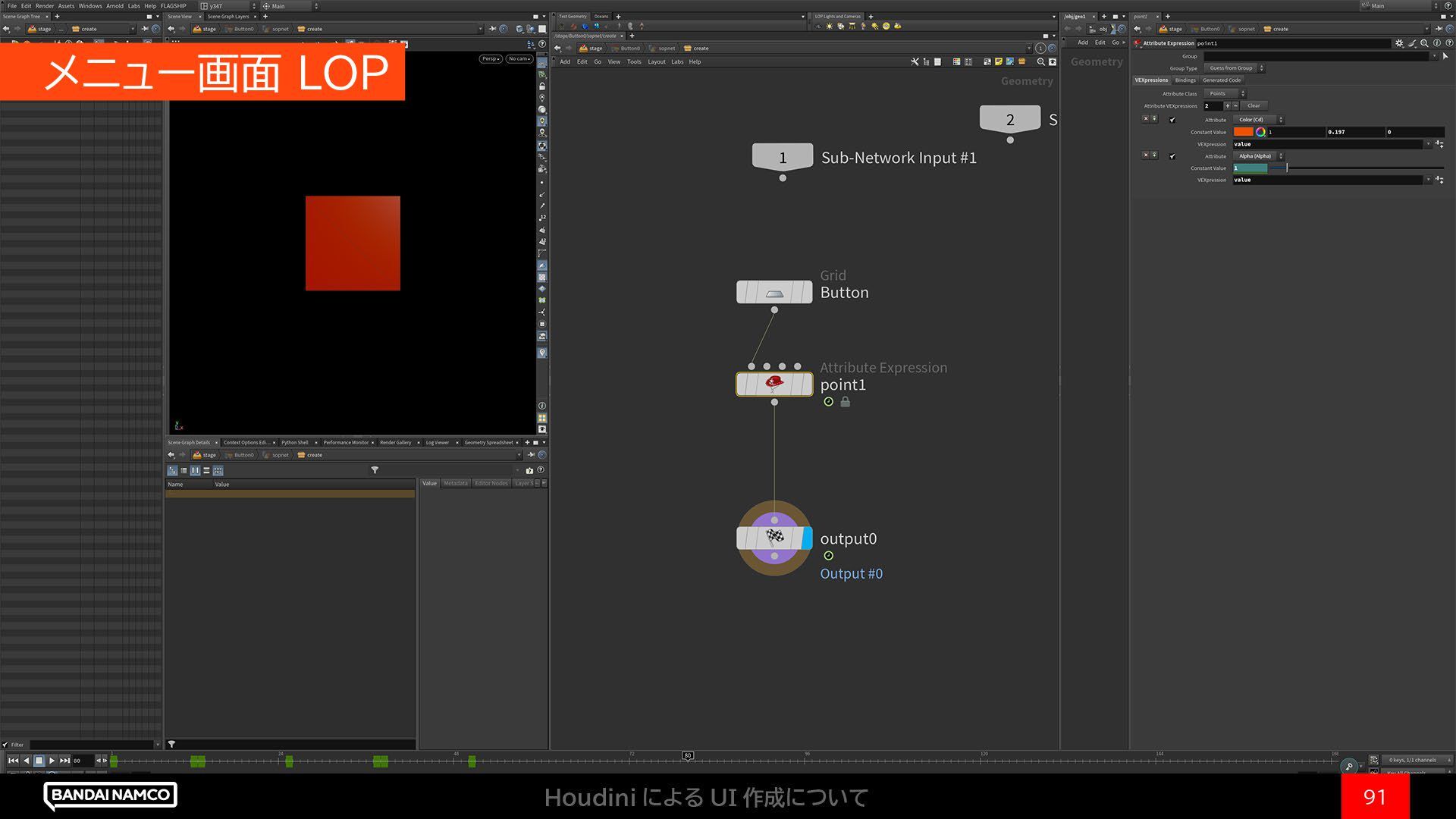This screenshot has height=819, width=1456.
Task: Click the Attribute Expression point1 node icon
Action: coord(773,384)
